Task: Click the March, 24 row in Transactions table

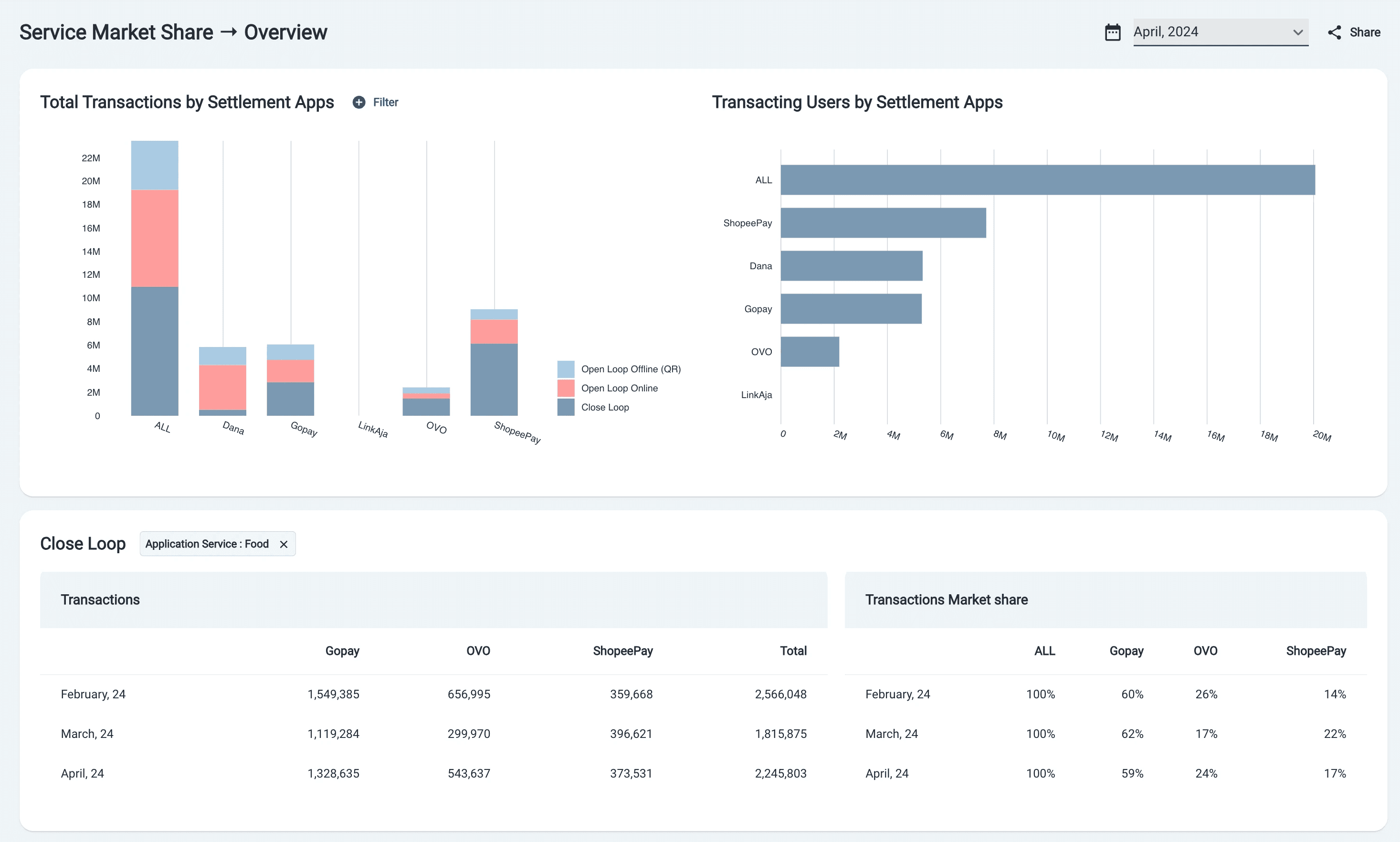Action: 433,734
